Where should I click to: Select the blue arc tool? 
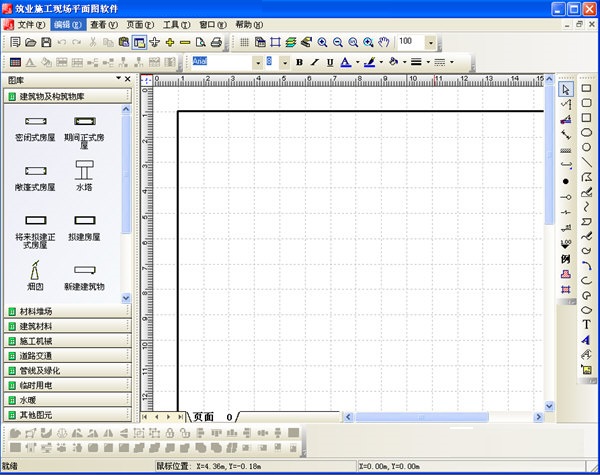pyautogui.click(x=586, y=266)
